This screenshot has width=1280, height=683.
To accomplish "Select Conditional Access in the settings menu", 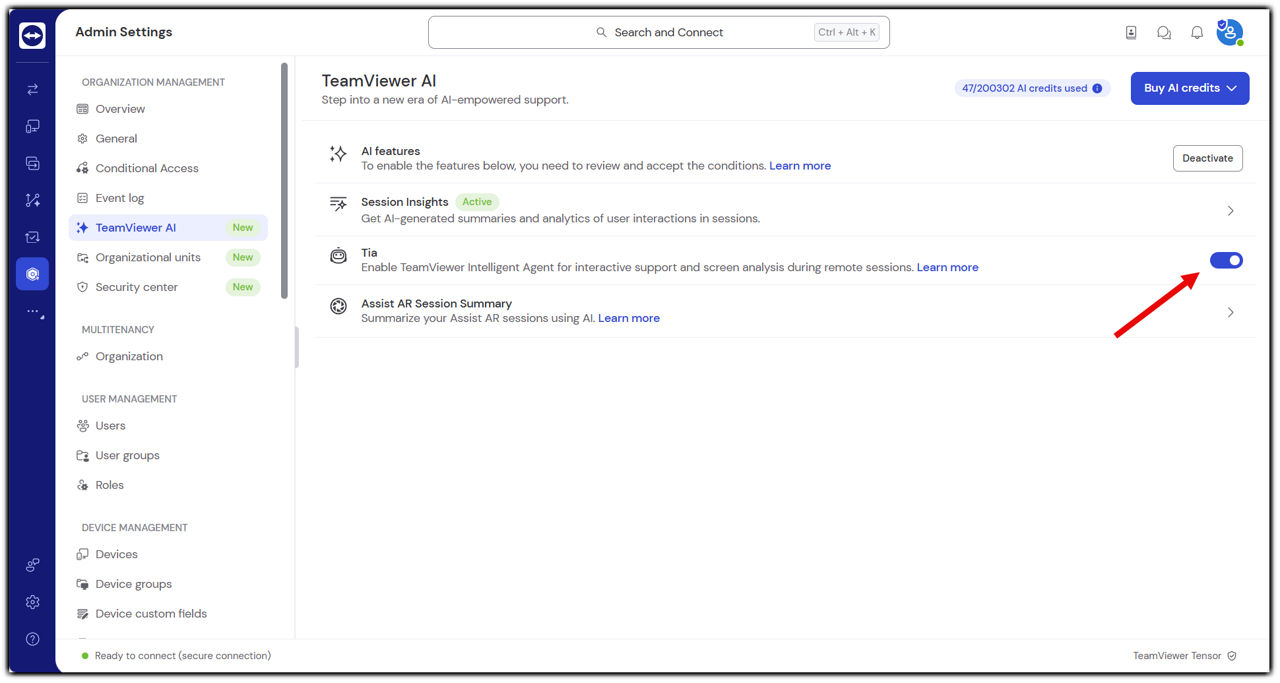I will [x=147, y=168].
